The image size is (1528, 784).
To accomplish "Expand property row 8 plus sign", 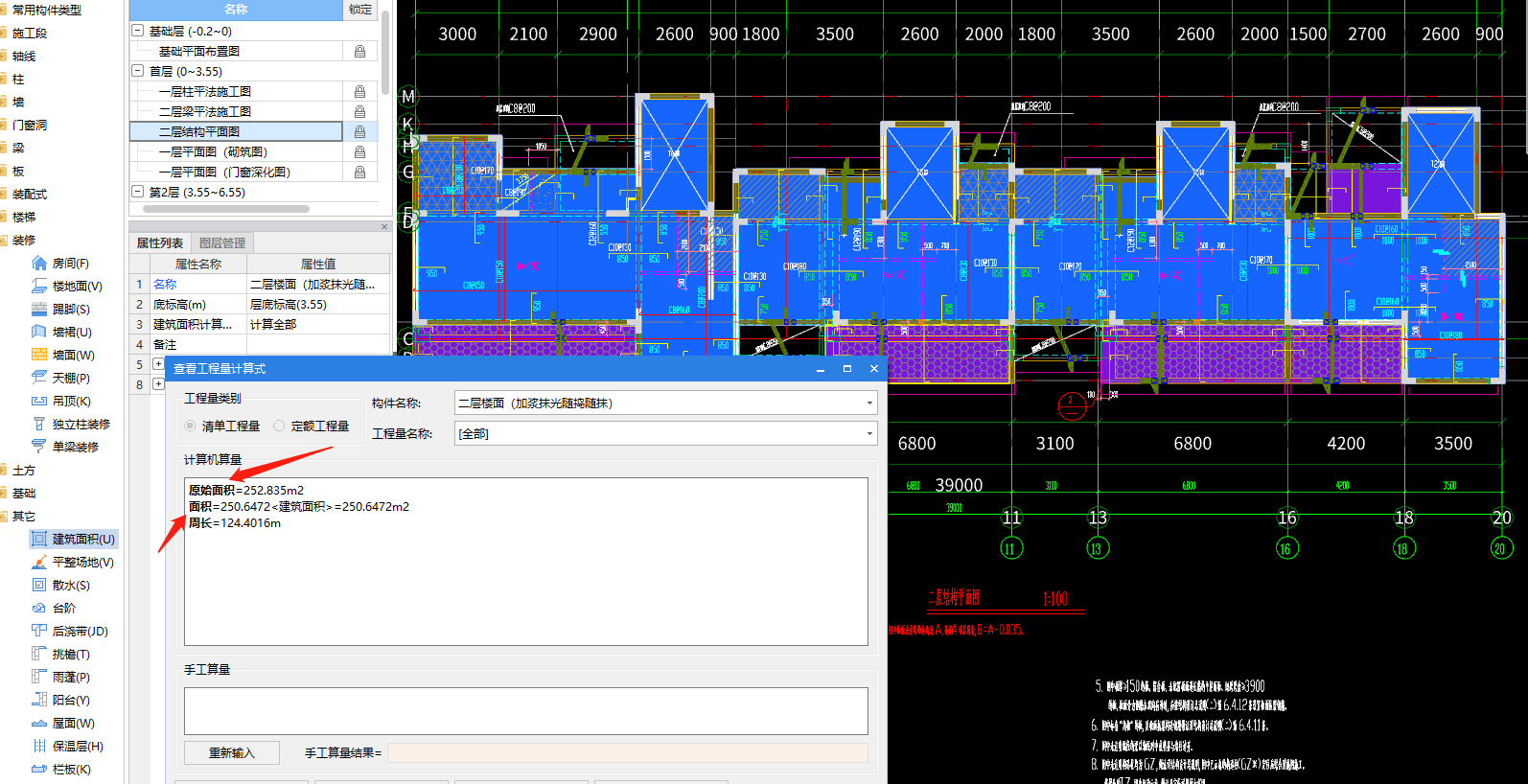I will 158,384.
